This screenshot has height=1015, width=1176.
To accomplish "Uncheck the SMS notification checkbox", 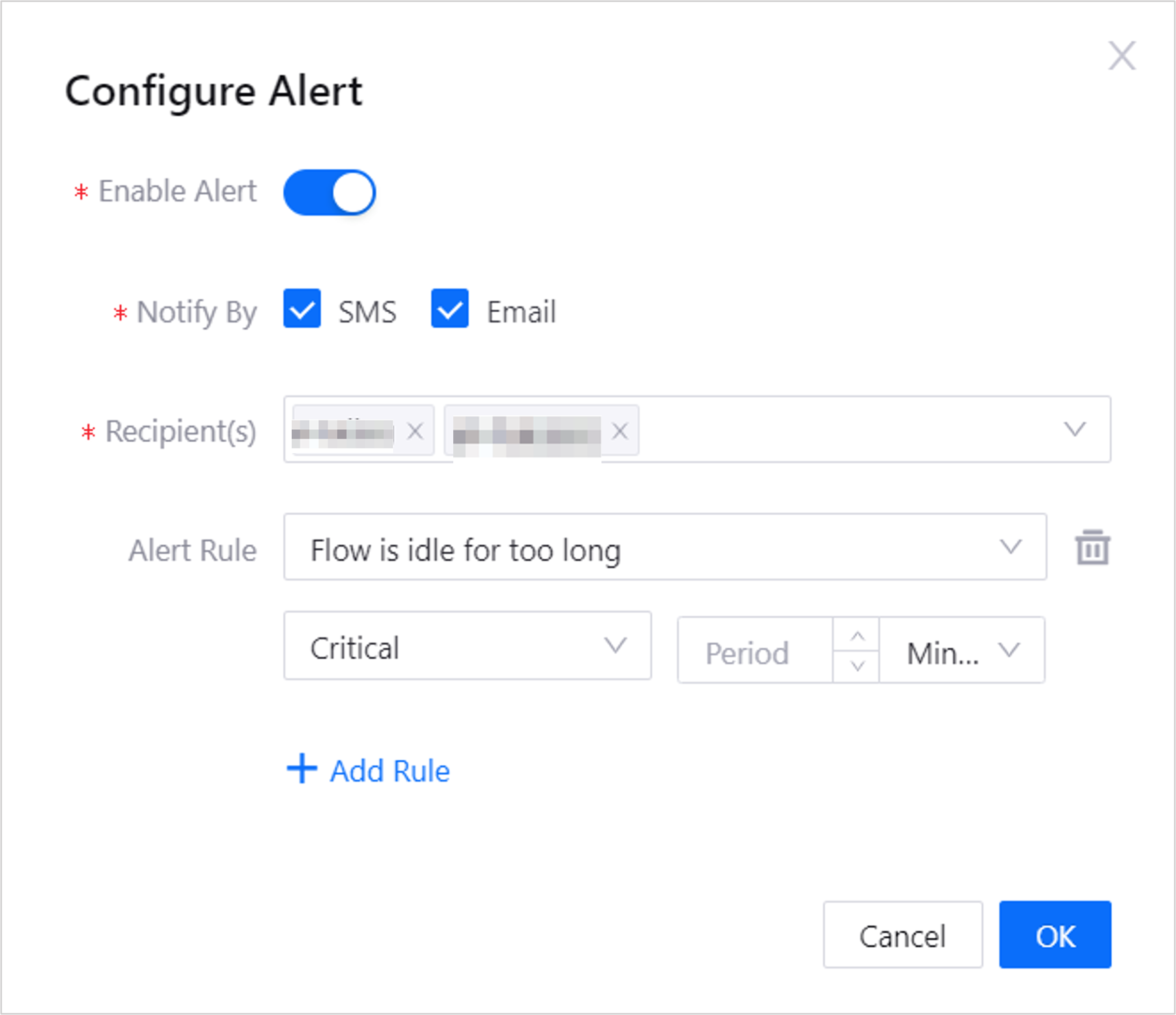I will pos(302,309).
